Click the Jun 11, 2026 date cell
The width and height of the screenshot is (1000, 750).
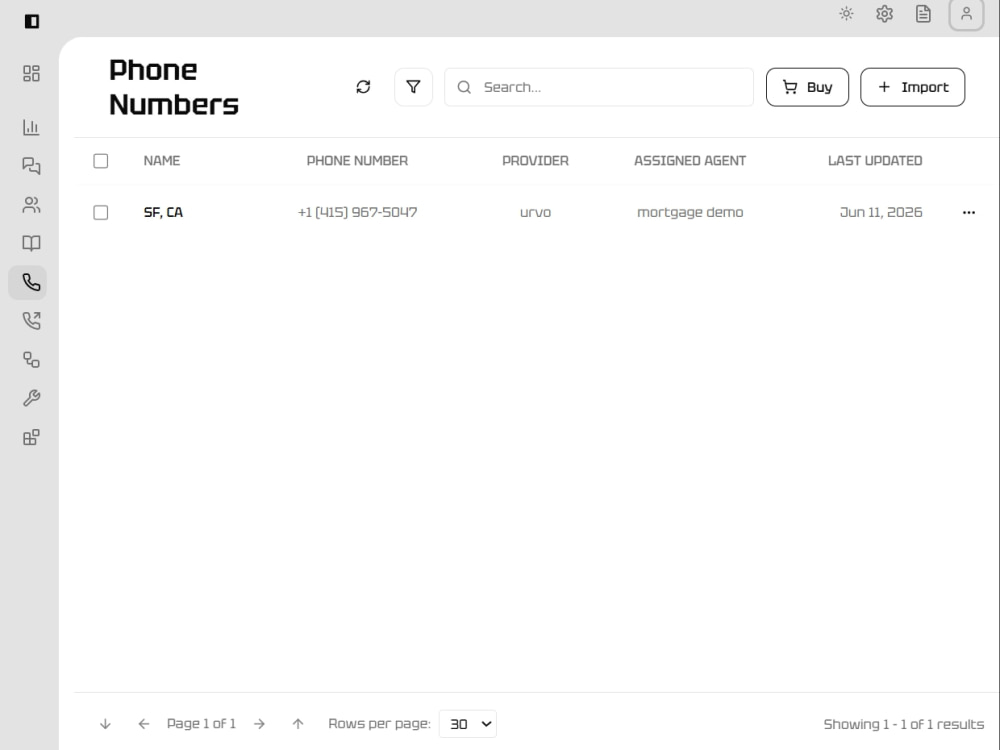[881, 212]
